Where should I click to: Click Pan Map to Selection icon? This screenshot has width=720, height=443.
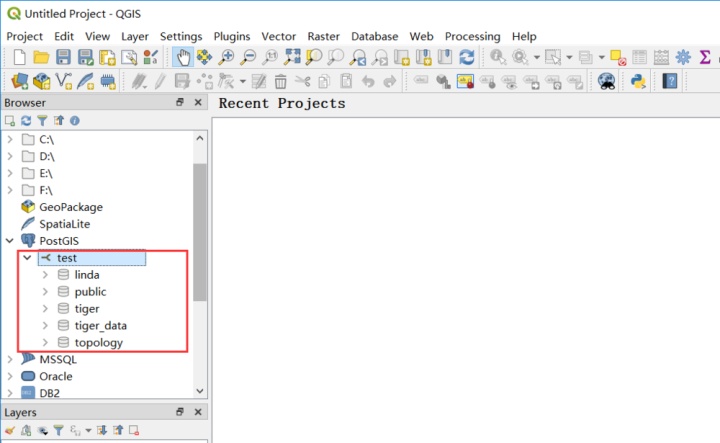[x=204, y=57]
